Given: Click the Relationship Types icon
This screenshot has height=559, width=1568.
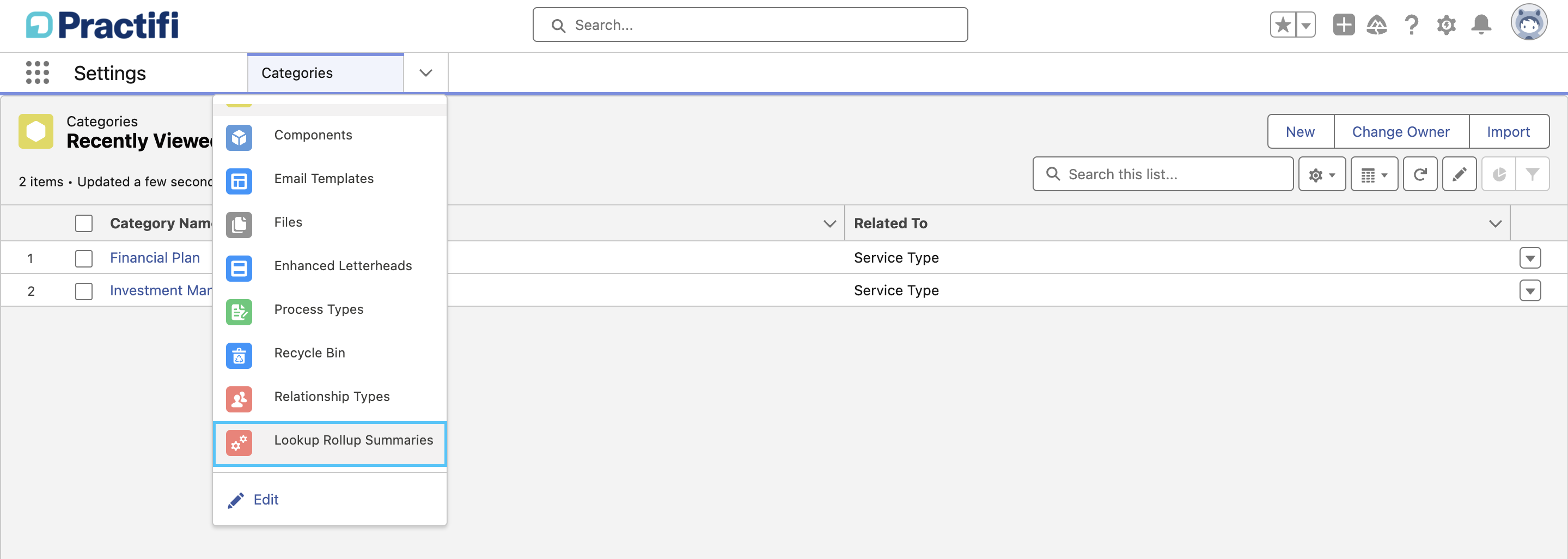Looking at the screenshot, I should 239,399.
